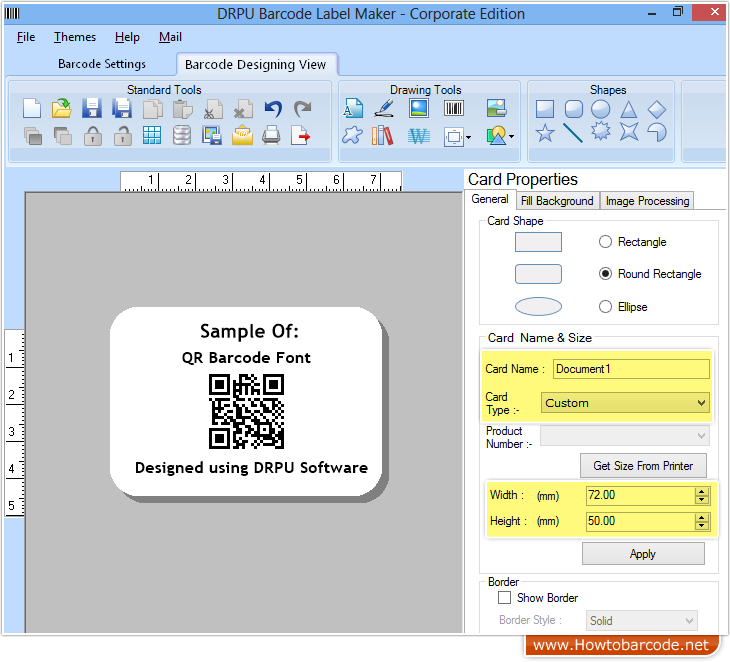This screenshot has width=730, height=662.
Task: Insert a barcode using the barcode icon
Action: tap(453, 108)
